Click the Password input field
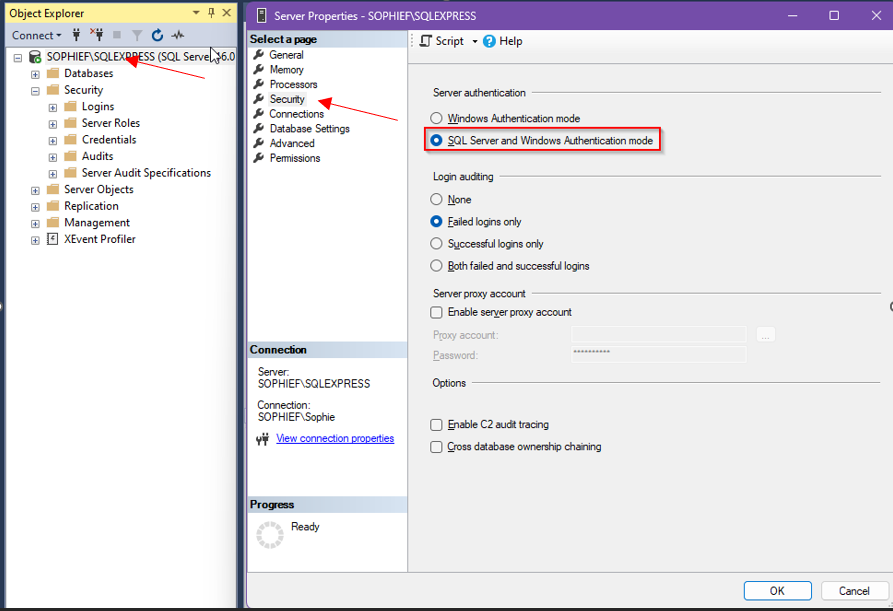The image size is (893, 611). [x=658, y=355]
